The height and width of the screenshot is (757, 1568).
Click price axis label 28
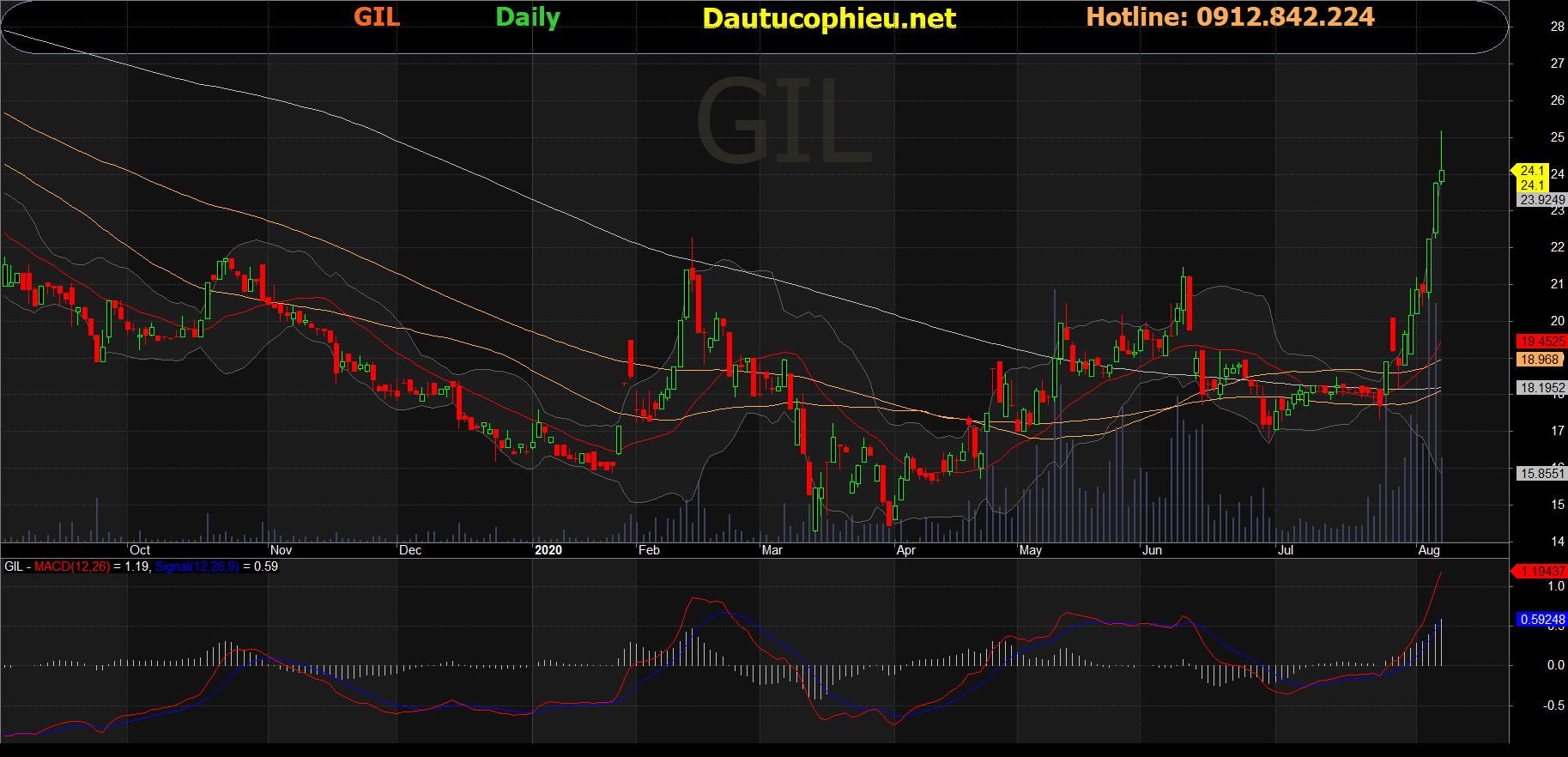coord(1558,27)
